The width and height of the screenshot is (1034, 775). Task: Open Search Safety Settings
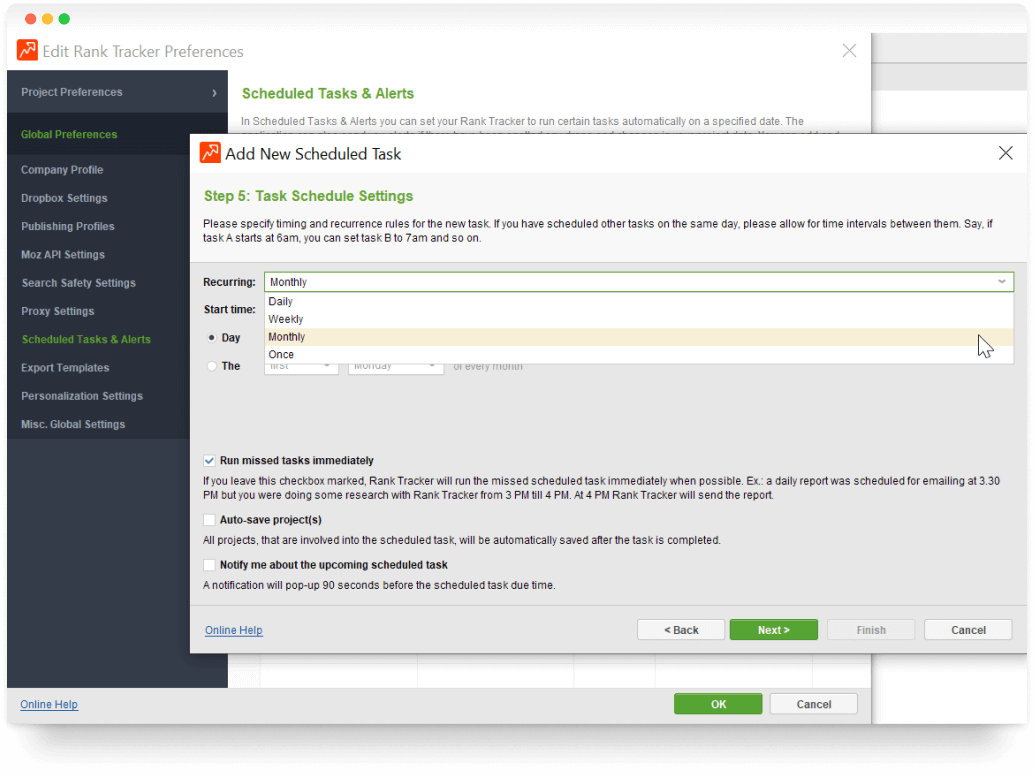coord(78,284)
